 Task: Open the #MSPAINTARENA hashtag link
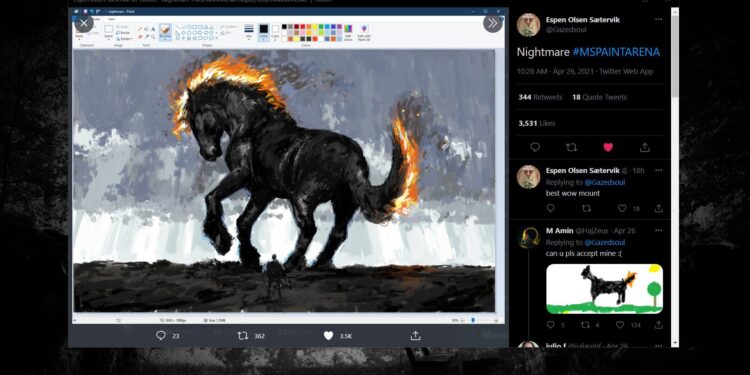point(616,52)
